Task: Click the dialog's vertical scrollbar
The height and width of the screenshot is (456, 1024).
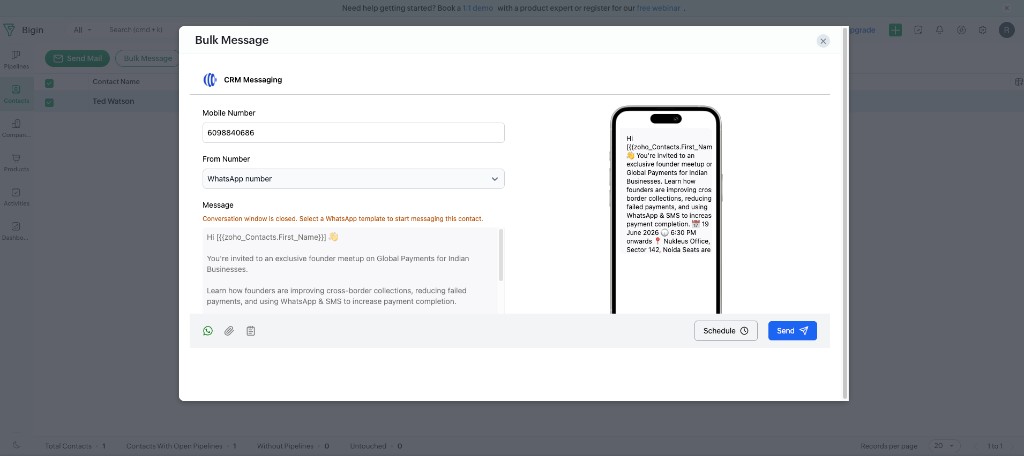Action: (846, 212)
